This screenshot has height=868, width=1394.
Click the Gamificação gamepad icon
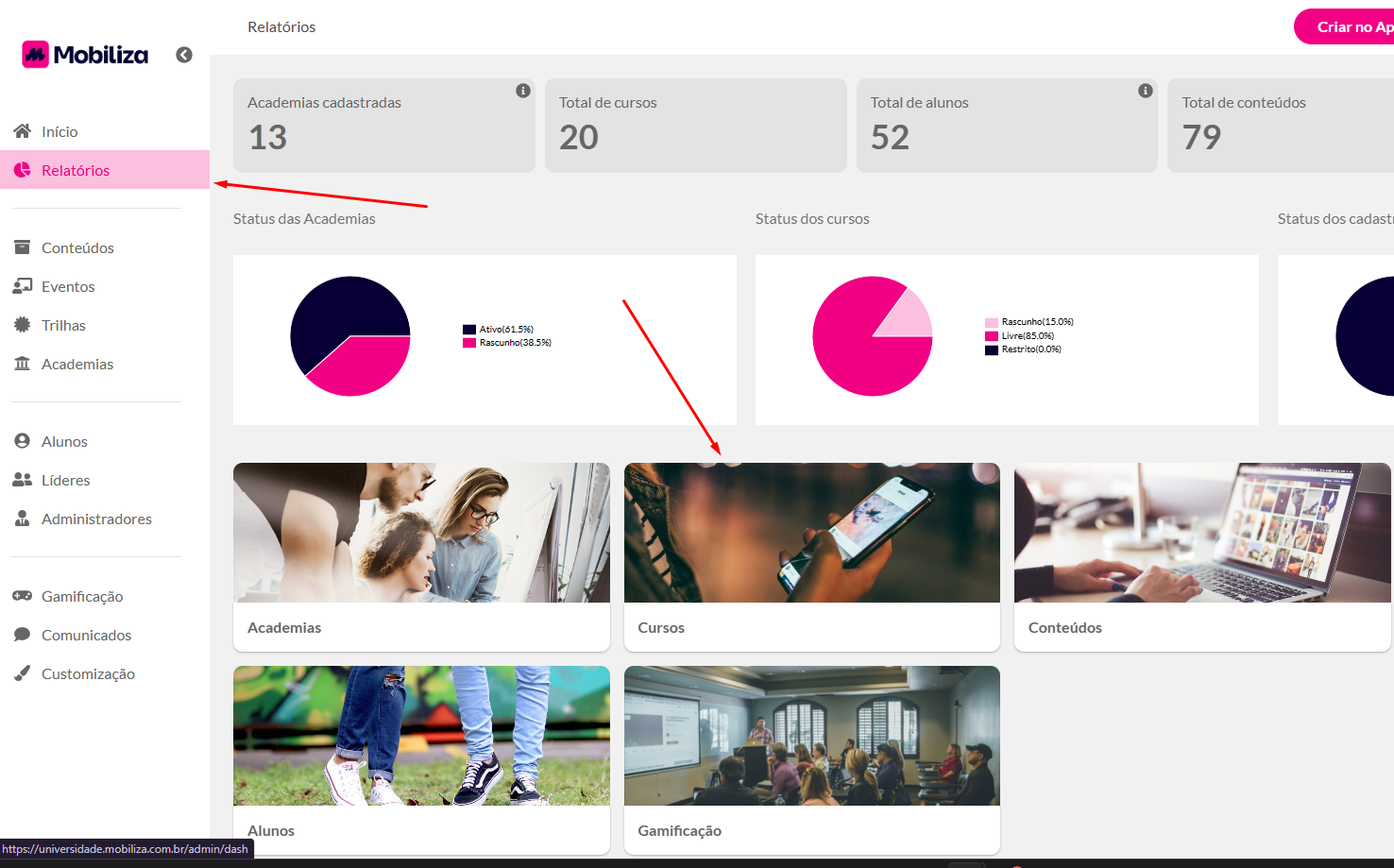[x=23, y=596]
